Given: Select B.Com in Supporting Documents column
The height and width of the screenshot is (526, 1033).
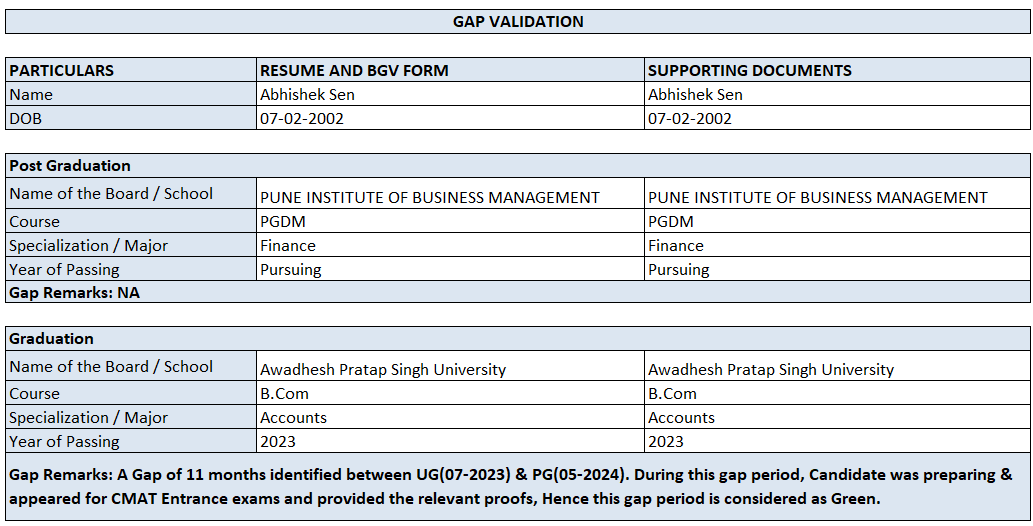Looking at the screenshot, I should point(672,393).
